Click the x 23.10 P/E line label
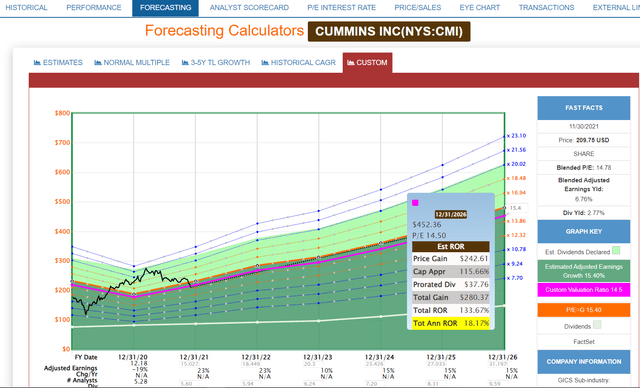The width and height of the screenshot is (640, 388). pos(516,135)
